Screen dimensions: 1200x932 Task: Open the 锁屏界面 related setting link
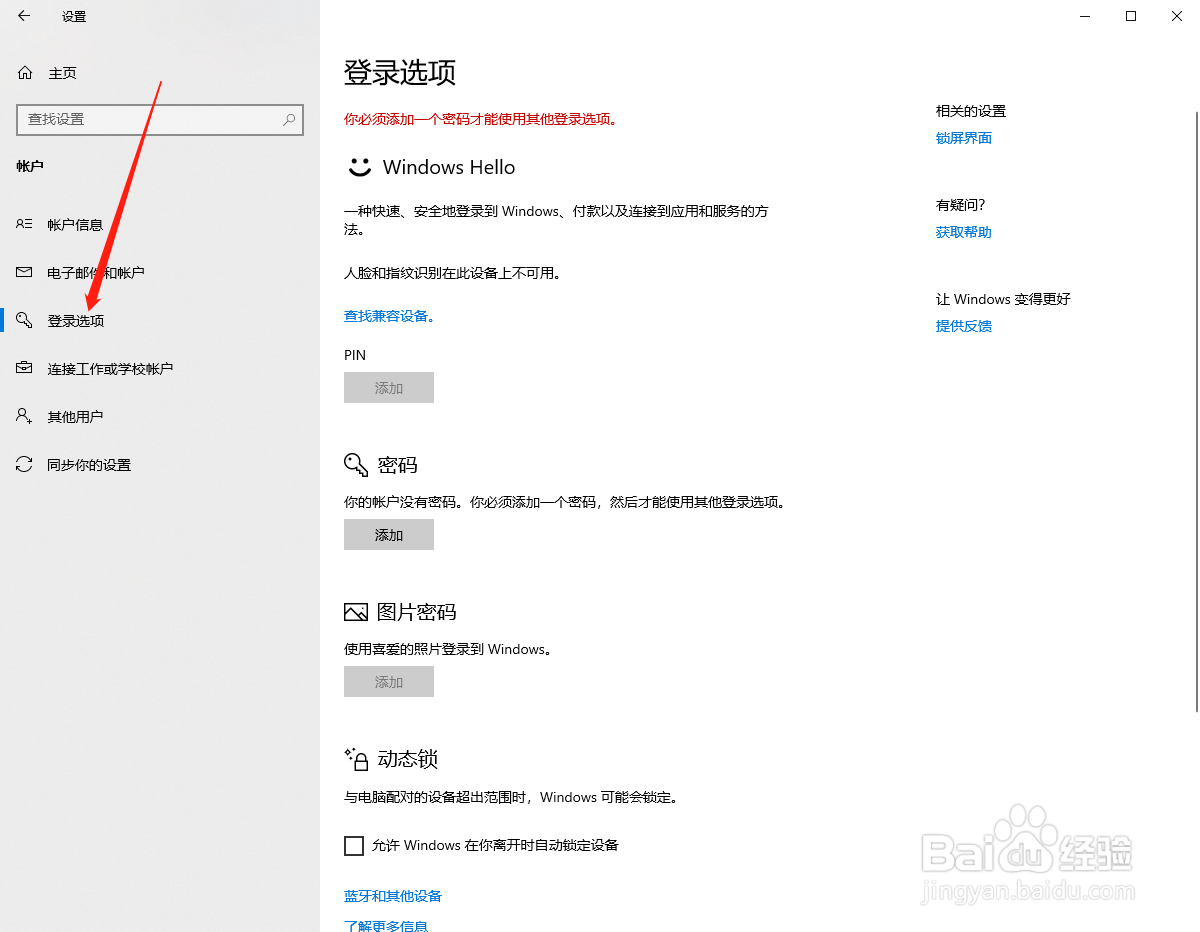tap(964, 138)
